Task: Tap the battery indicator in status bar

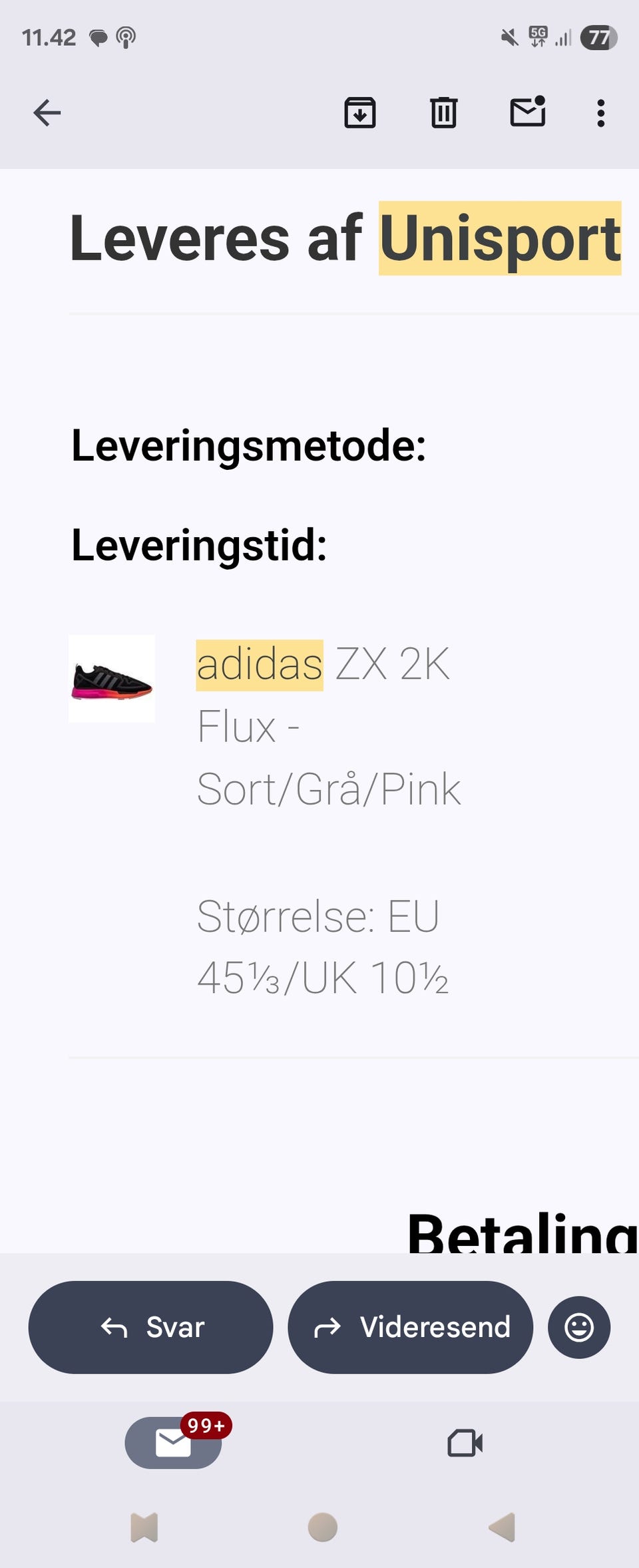Action: point(598,37)
